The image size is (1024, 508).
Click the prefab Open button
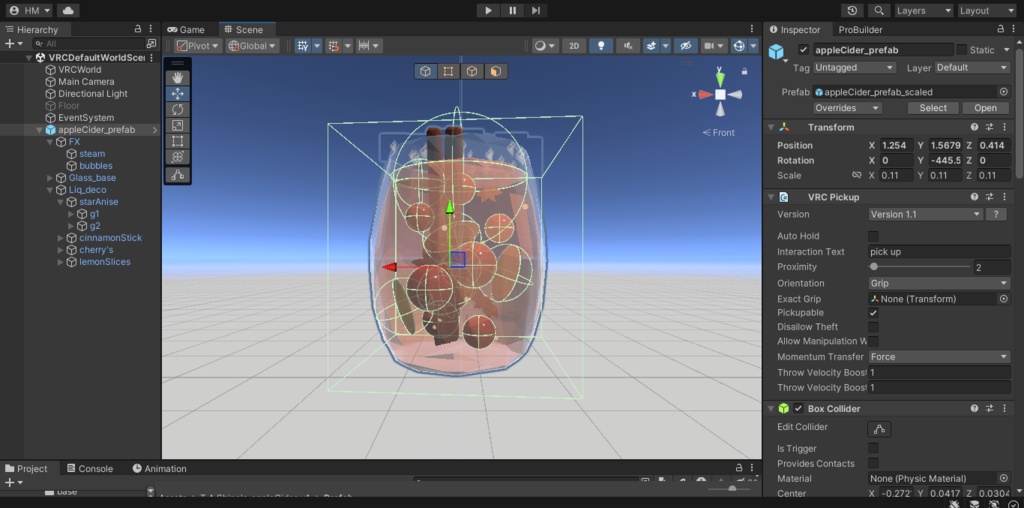point(985,108)
